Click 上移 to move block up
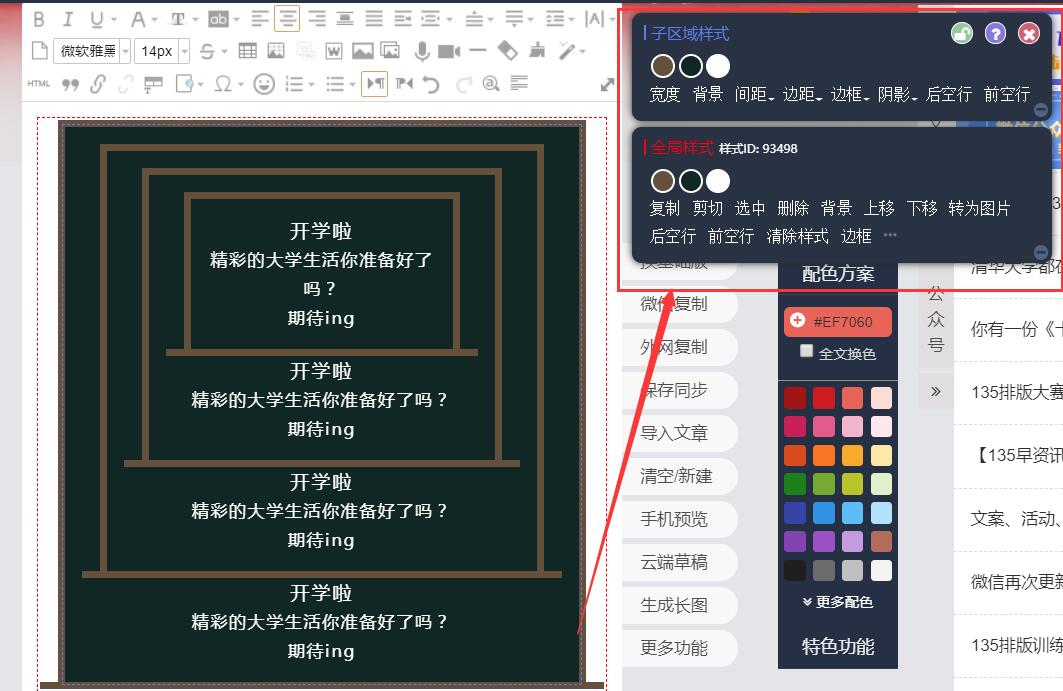Screen dimensions: 1063x691 tap(879, 208)
